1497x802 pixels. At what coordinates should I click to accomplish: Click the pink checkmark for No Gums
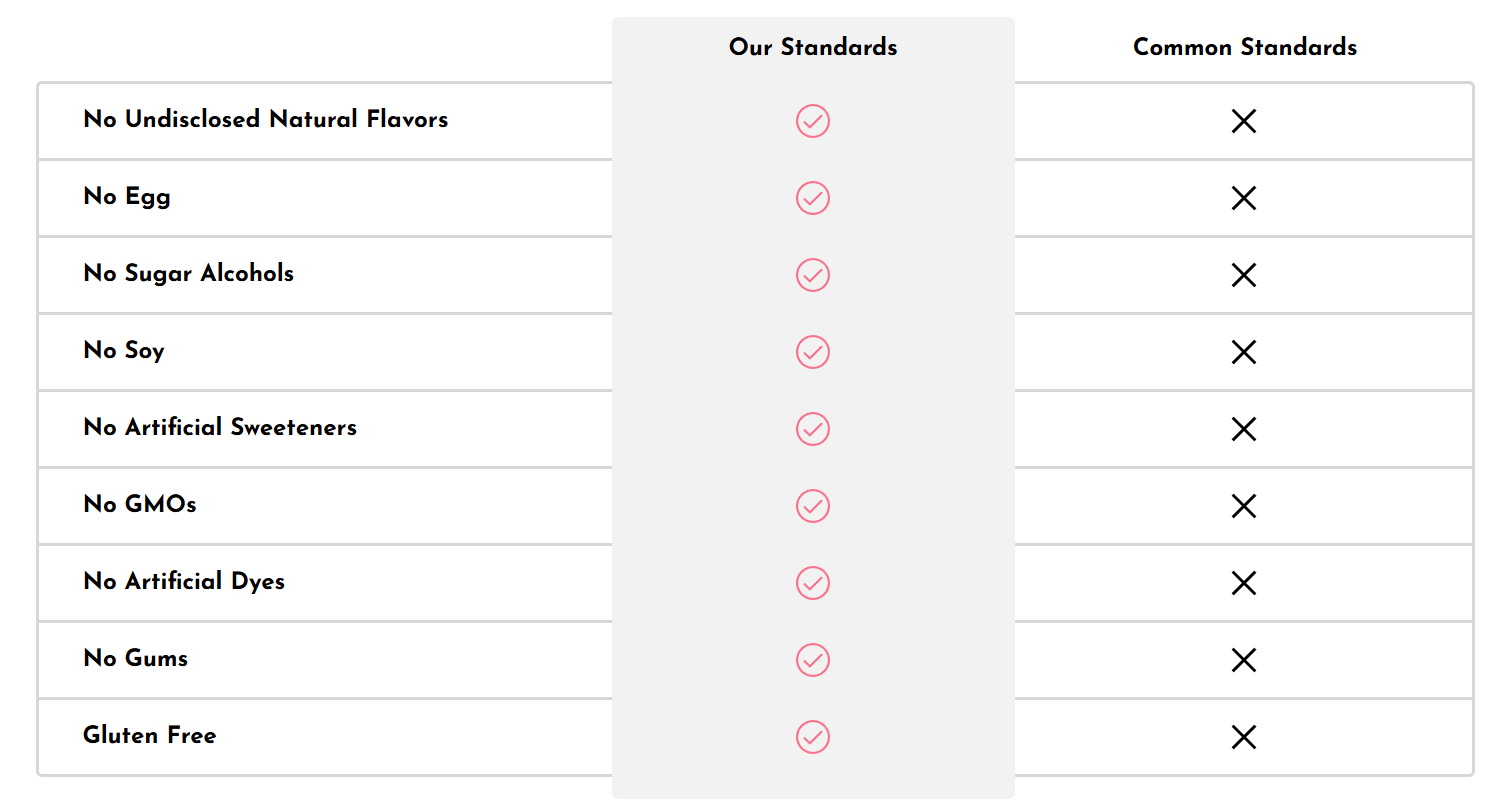click(x=813, y=660)
